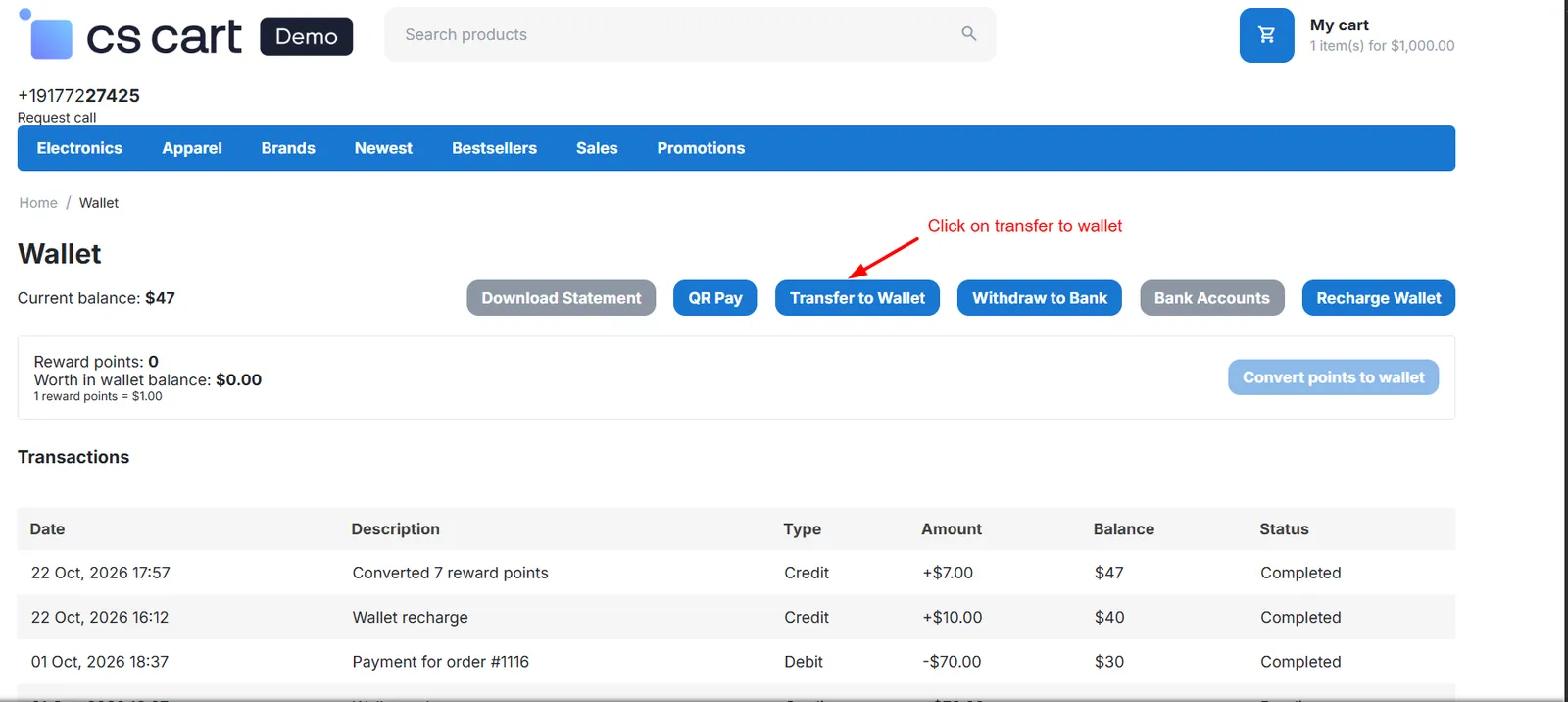The width and height of the screenshot is (1568, 702).
Task: Select the Debit type cell
Action: pyautogui.click(x=804, y=662)
